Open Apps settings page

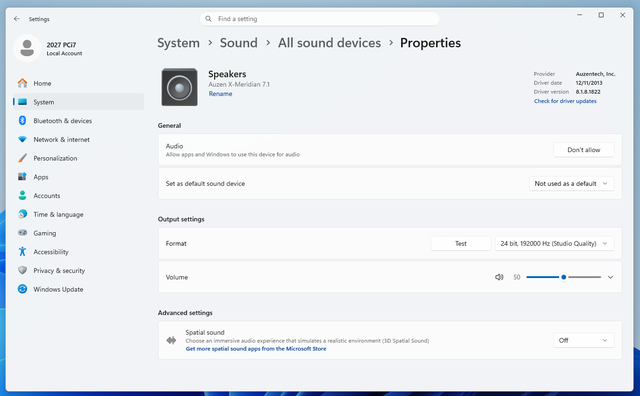(78, 177)
